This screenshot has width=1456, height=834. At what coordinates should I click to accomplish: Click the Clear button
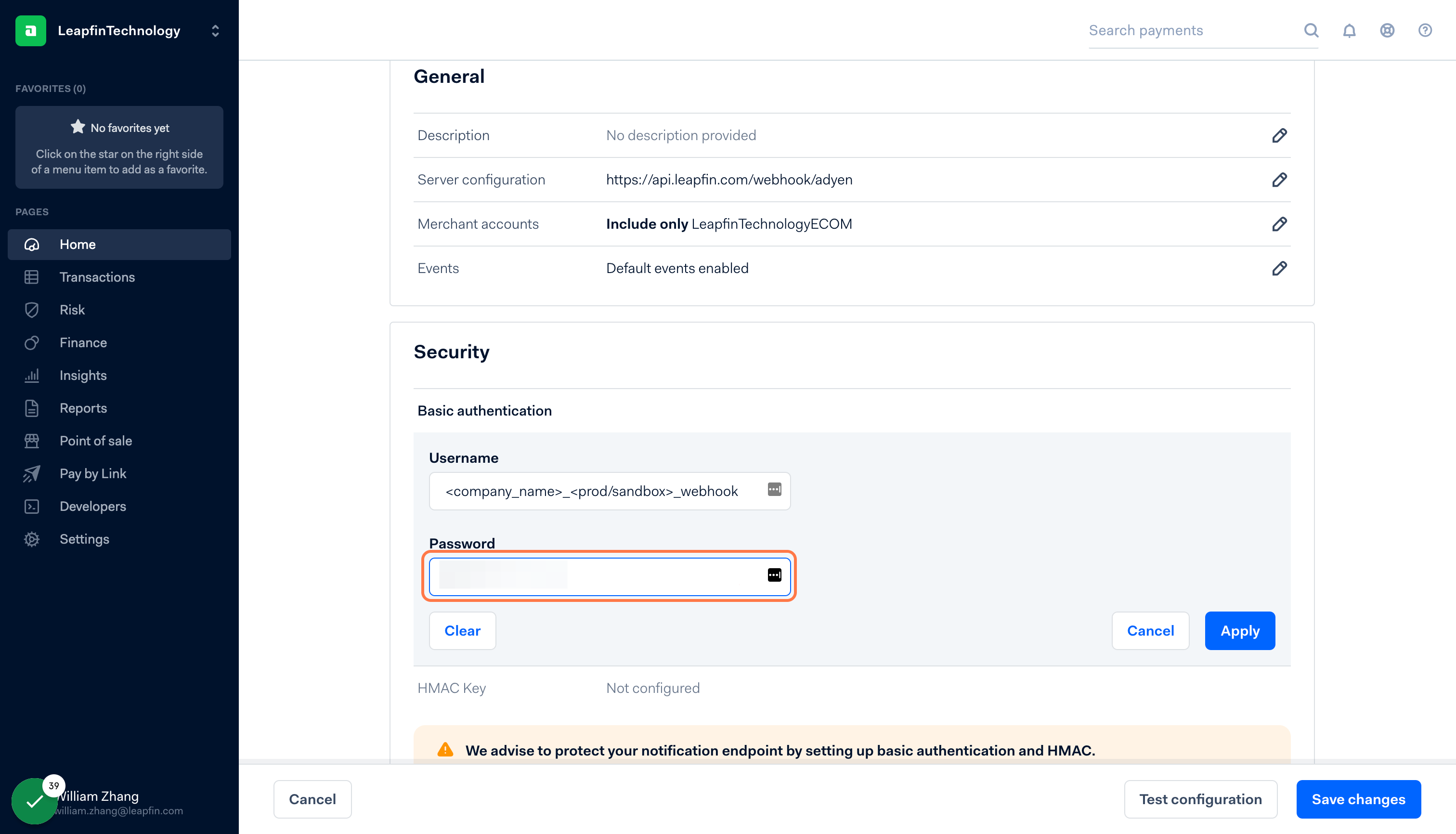(462, 631)
